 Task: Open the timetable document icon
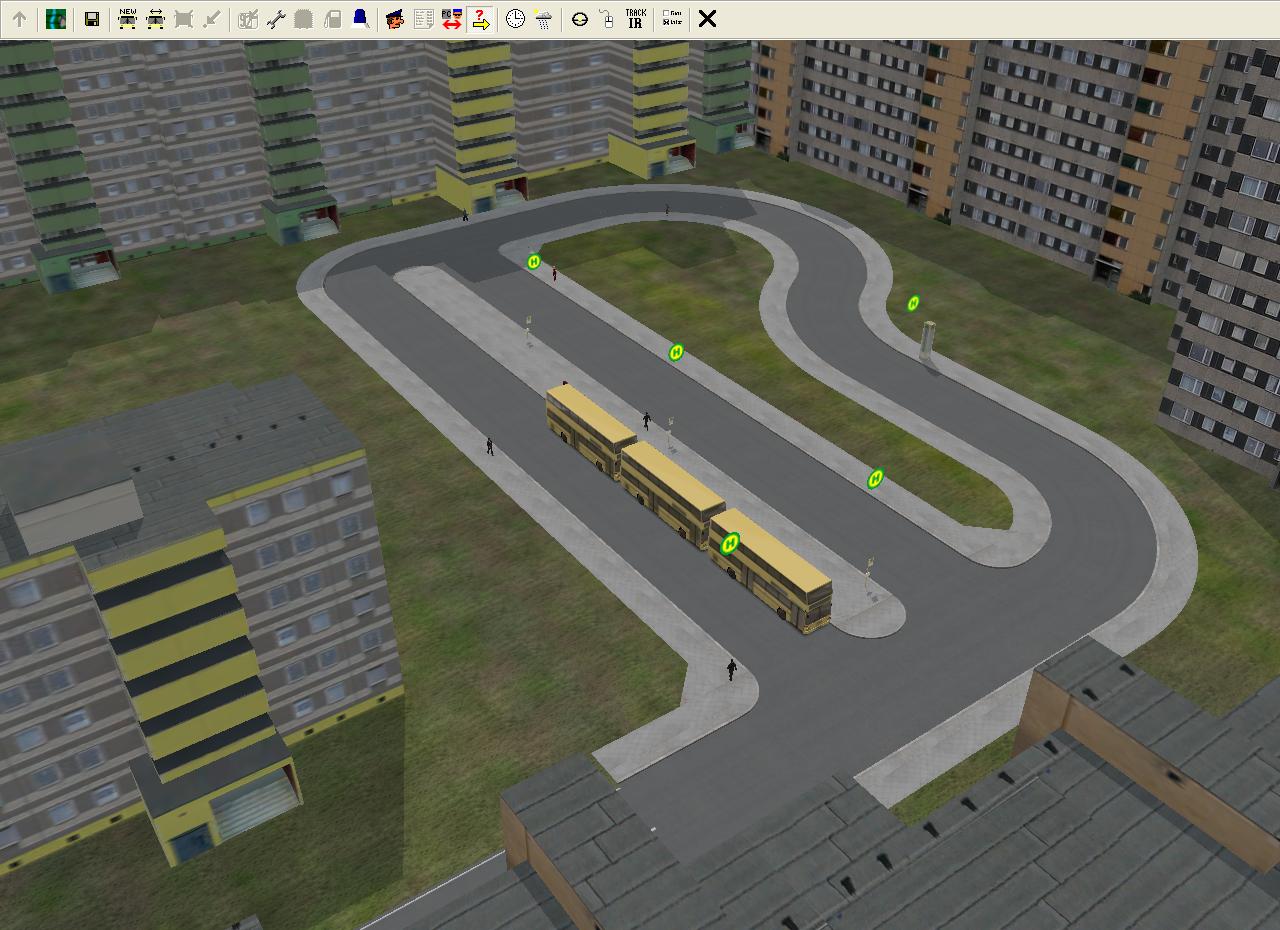click(423, 19)
